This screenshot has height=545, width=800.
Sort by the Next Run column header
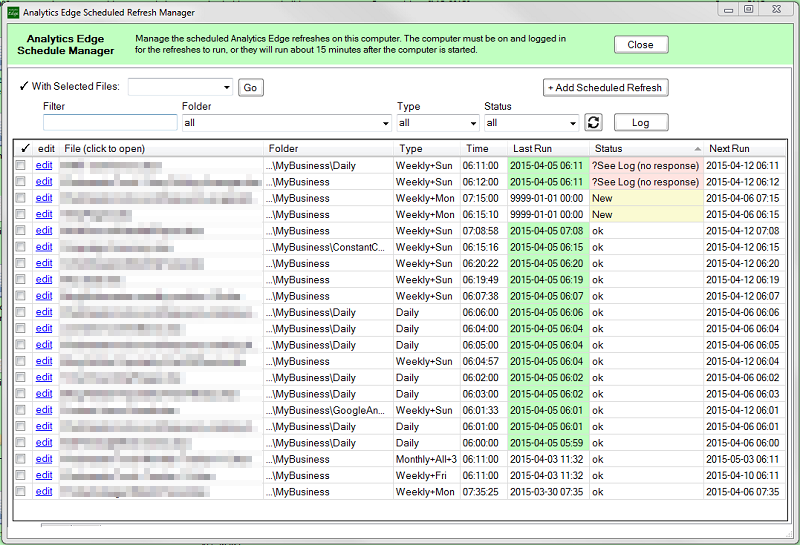click(x=728, y=148)
